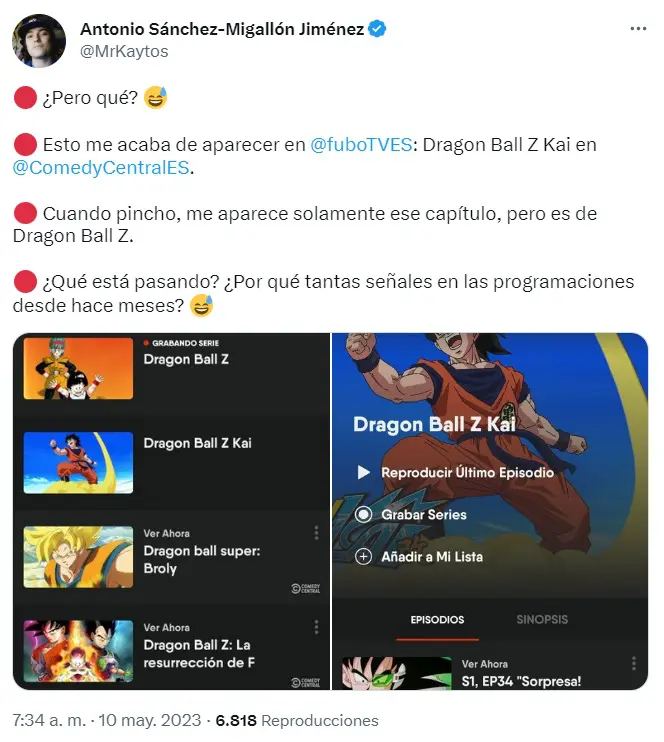664x742 pixels.
Task: Open options menu for Dragon ball super: Broly
Action: [x=316, y=533]
